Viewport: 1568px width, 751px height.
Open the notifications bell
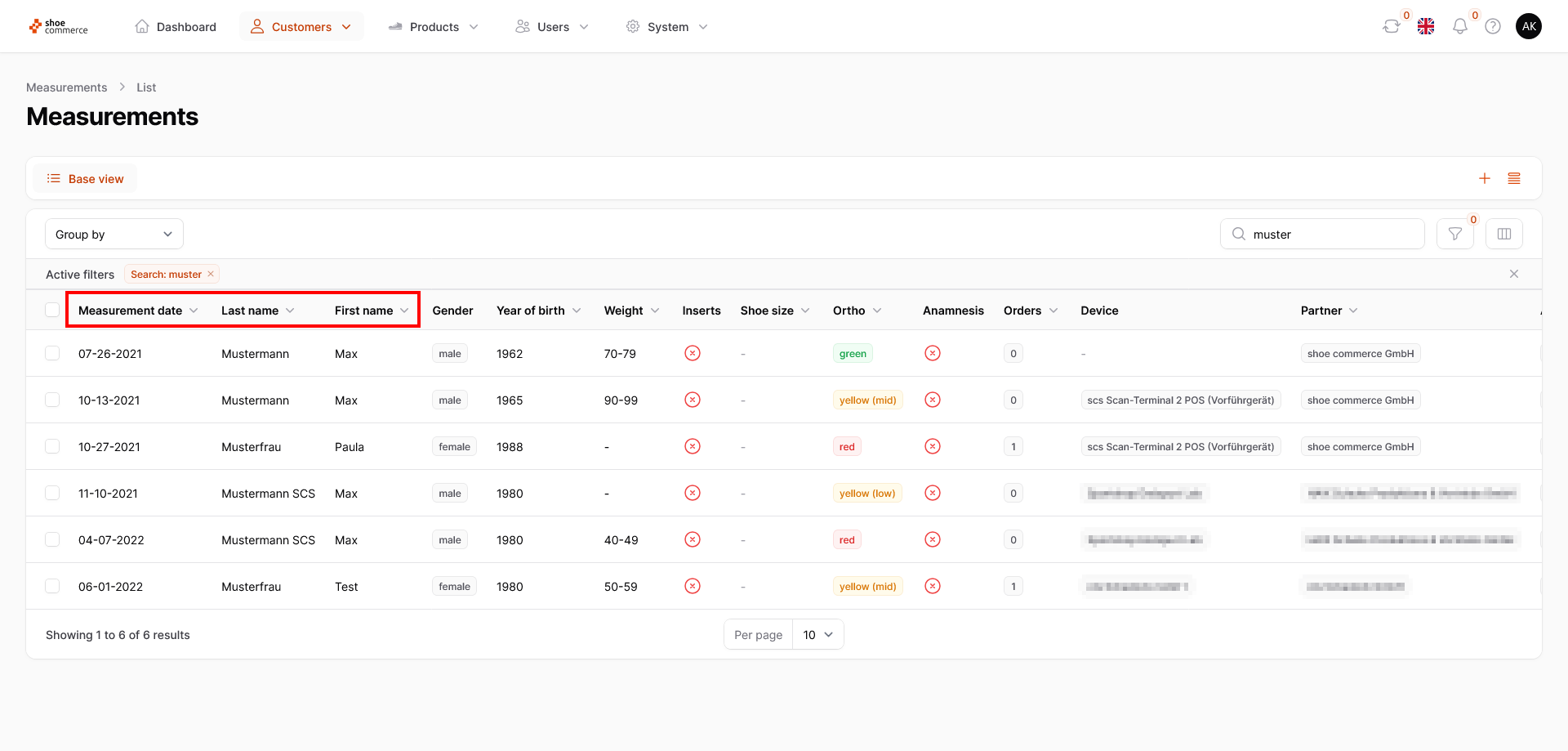pos(1460,26)
